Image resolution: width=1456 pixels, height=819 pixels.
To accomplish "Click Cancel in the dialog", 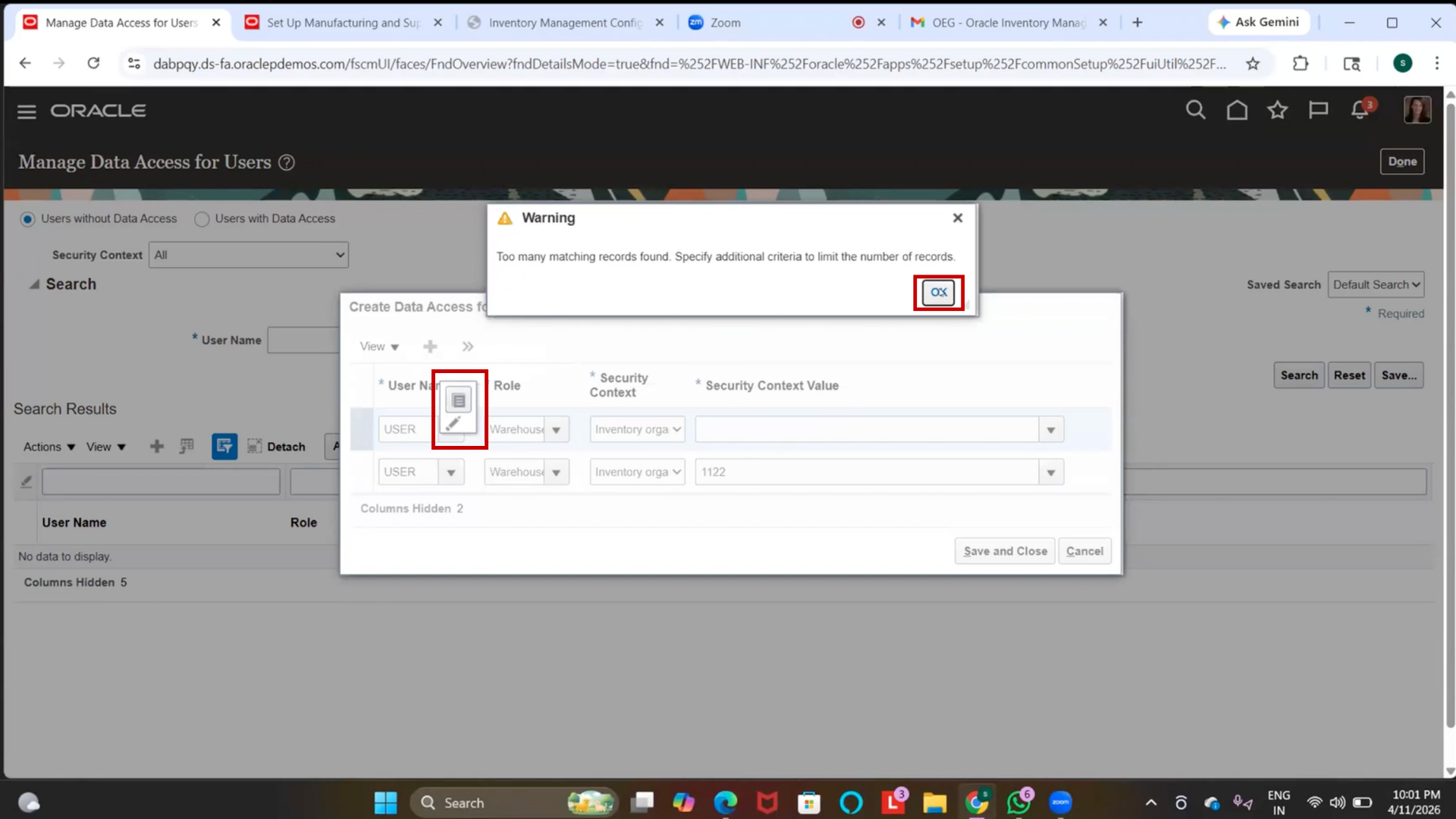I will (1084, 551).
